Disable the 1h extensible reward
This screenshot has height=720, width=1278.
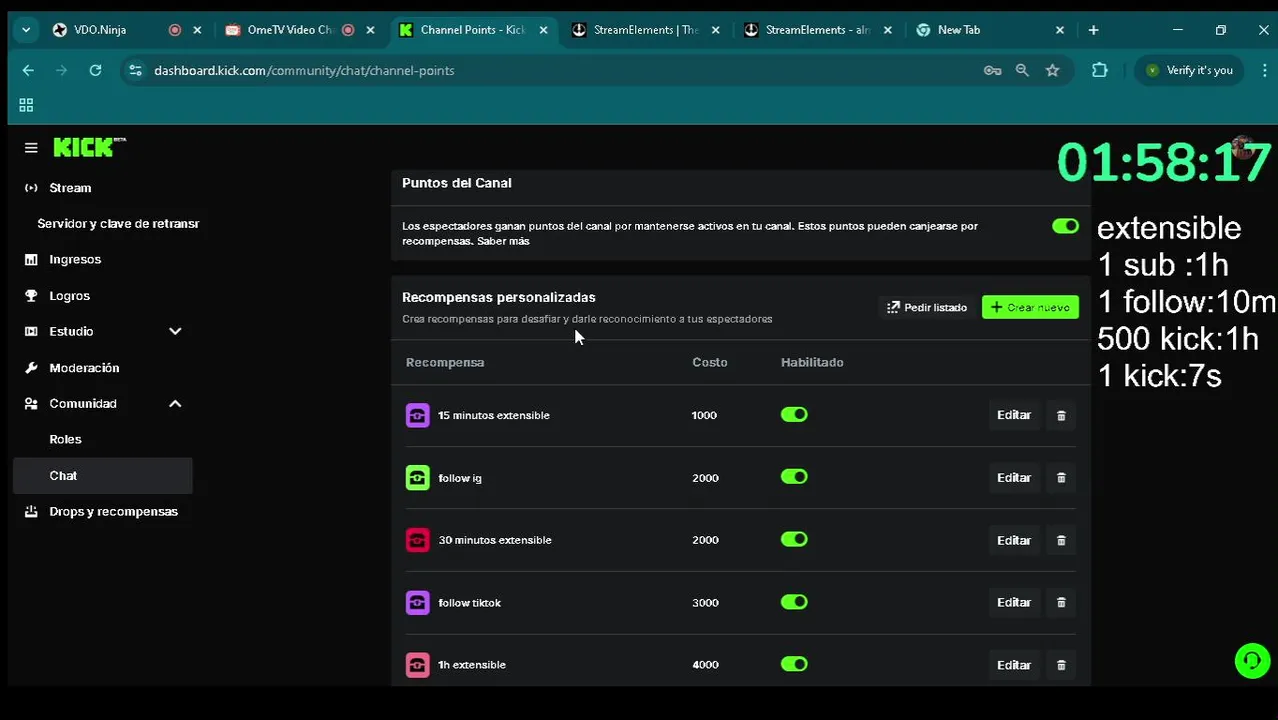[794, 664]
